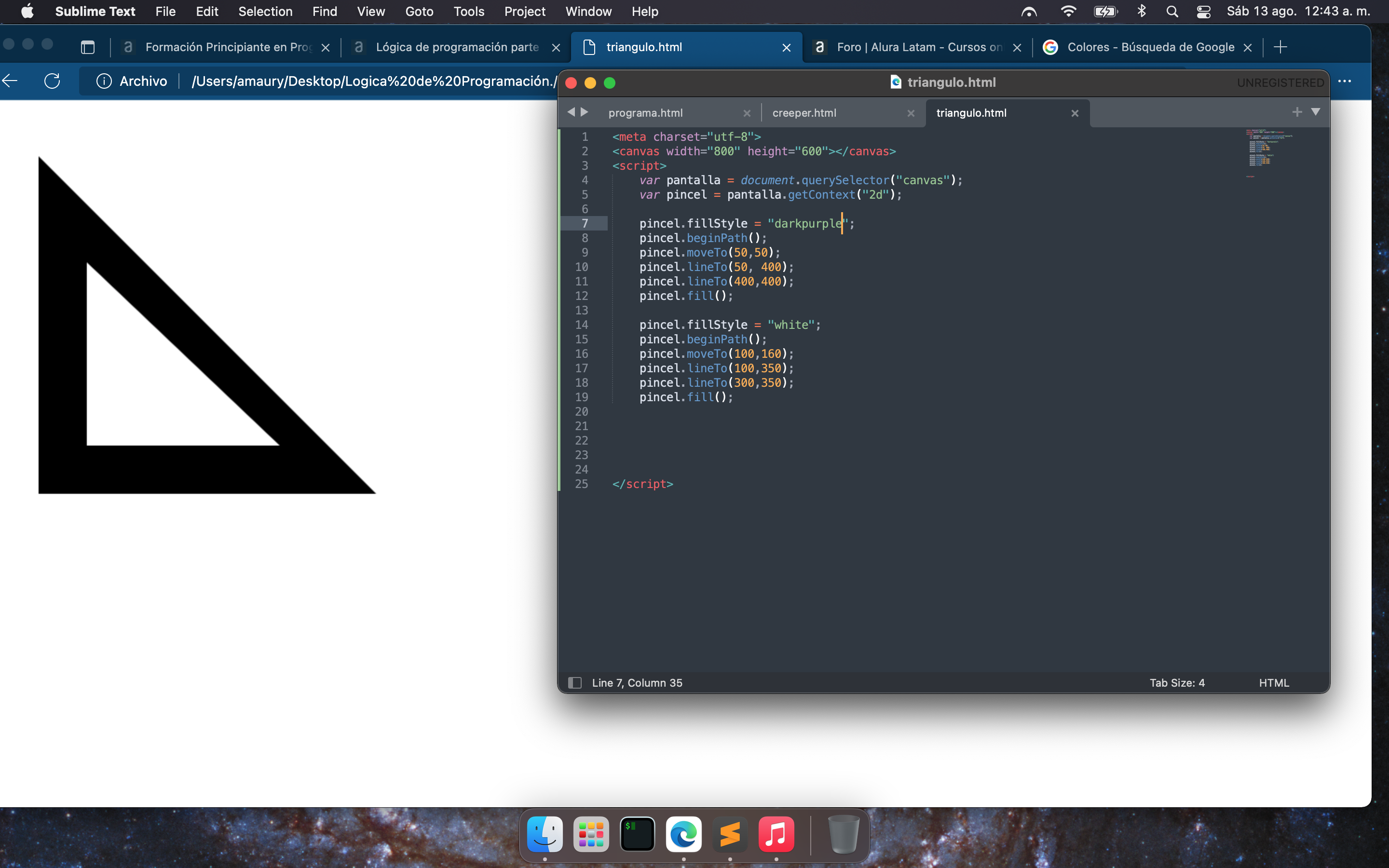
Task: Open the Find menu
Action: tap(324, 12)
